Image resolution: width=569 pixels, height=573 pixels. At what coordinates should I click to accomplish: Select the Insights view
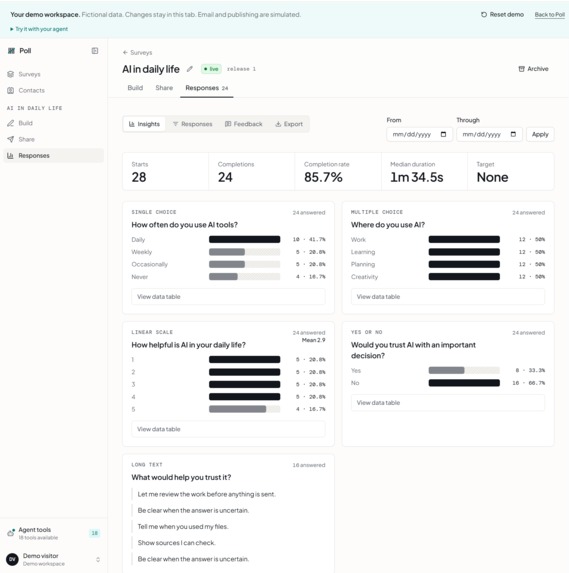[x=144, y=124]
